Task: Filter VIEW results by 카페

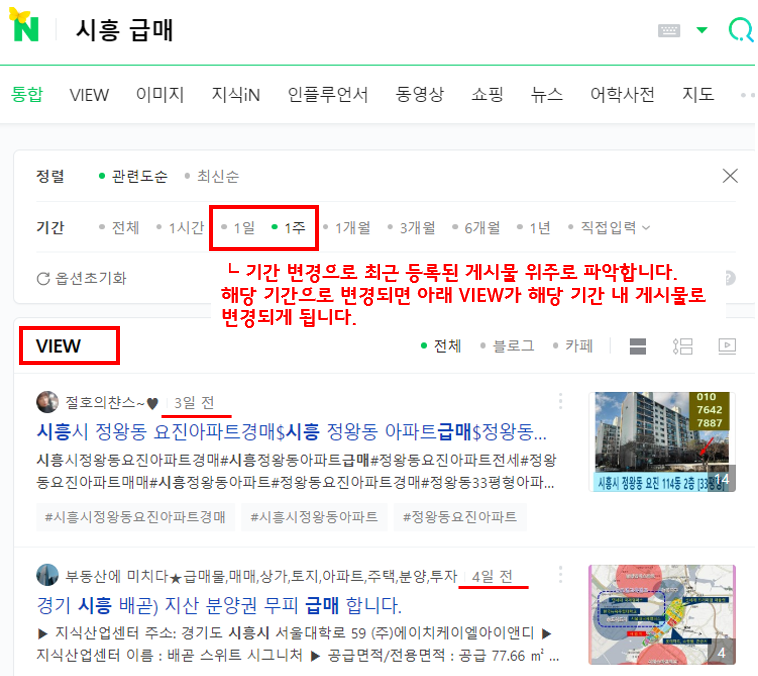Action: (573, 346)
